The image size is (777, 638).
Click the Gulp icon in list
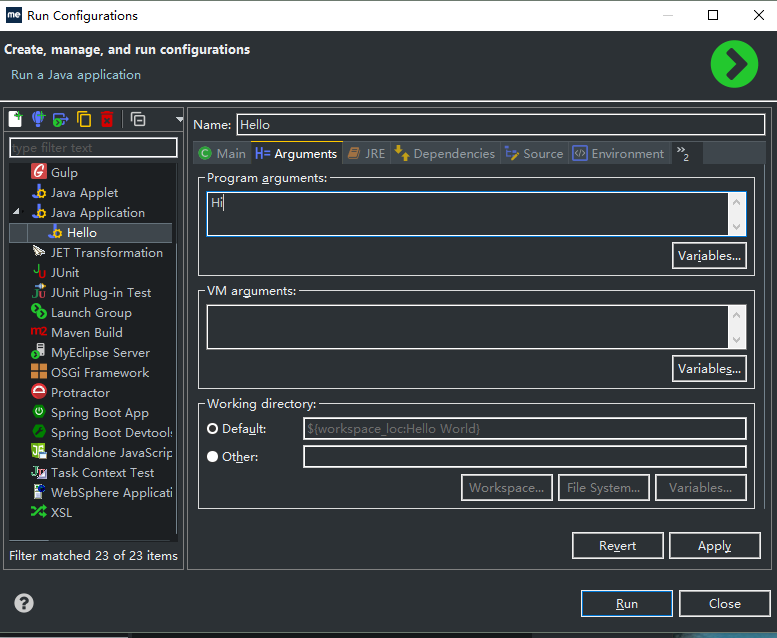coord(39,172)
